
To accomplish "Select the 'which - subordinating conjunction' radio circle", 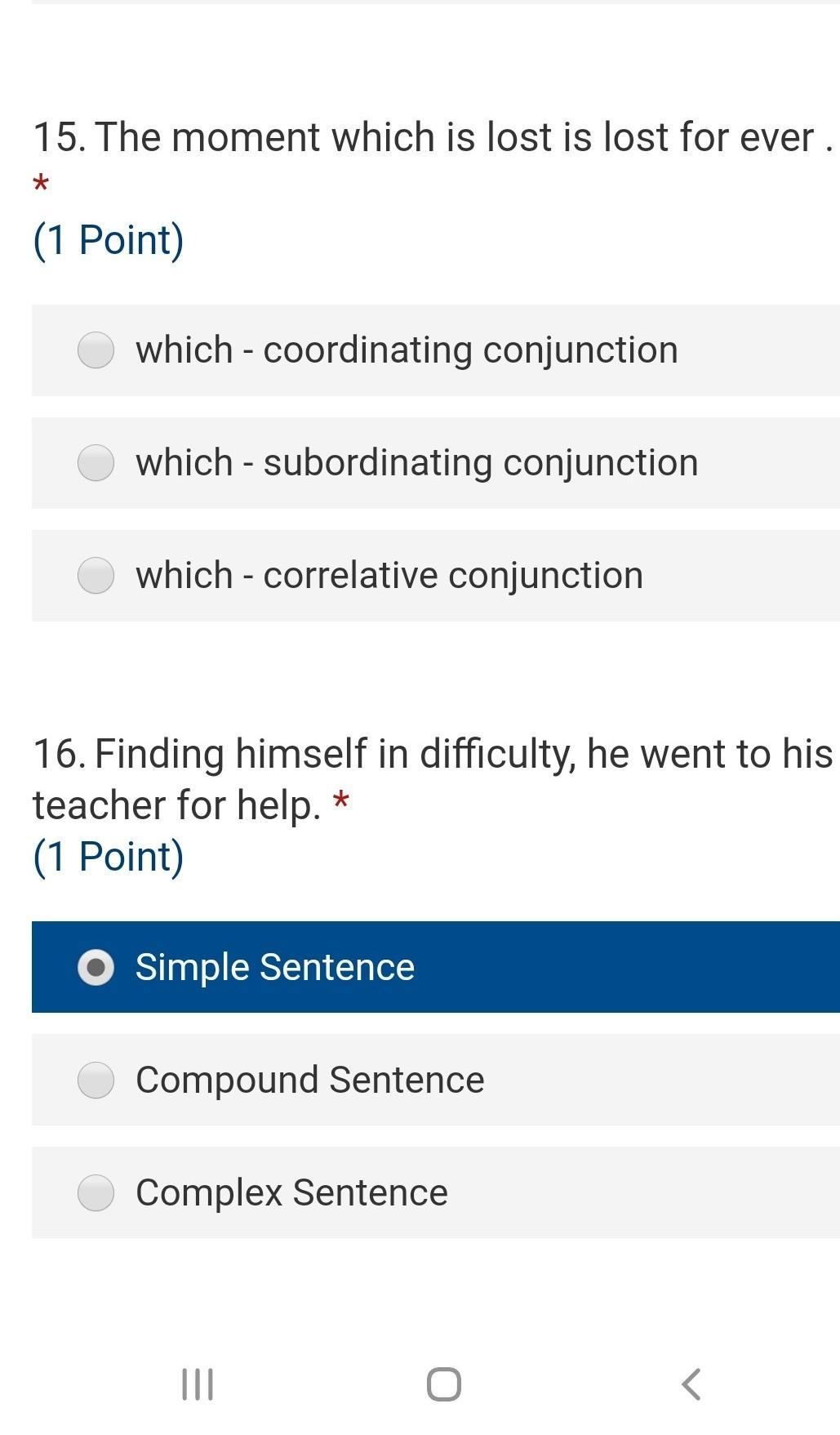I will coord(96,463).
